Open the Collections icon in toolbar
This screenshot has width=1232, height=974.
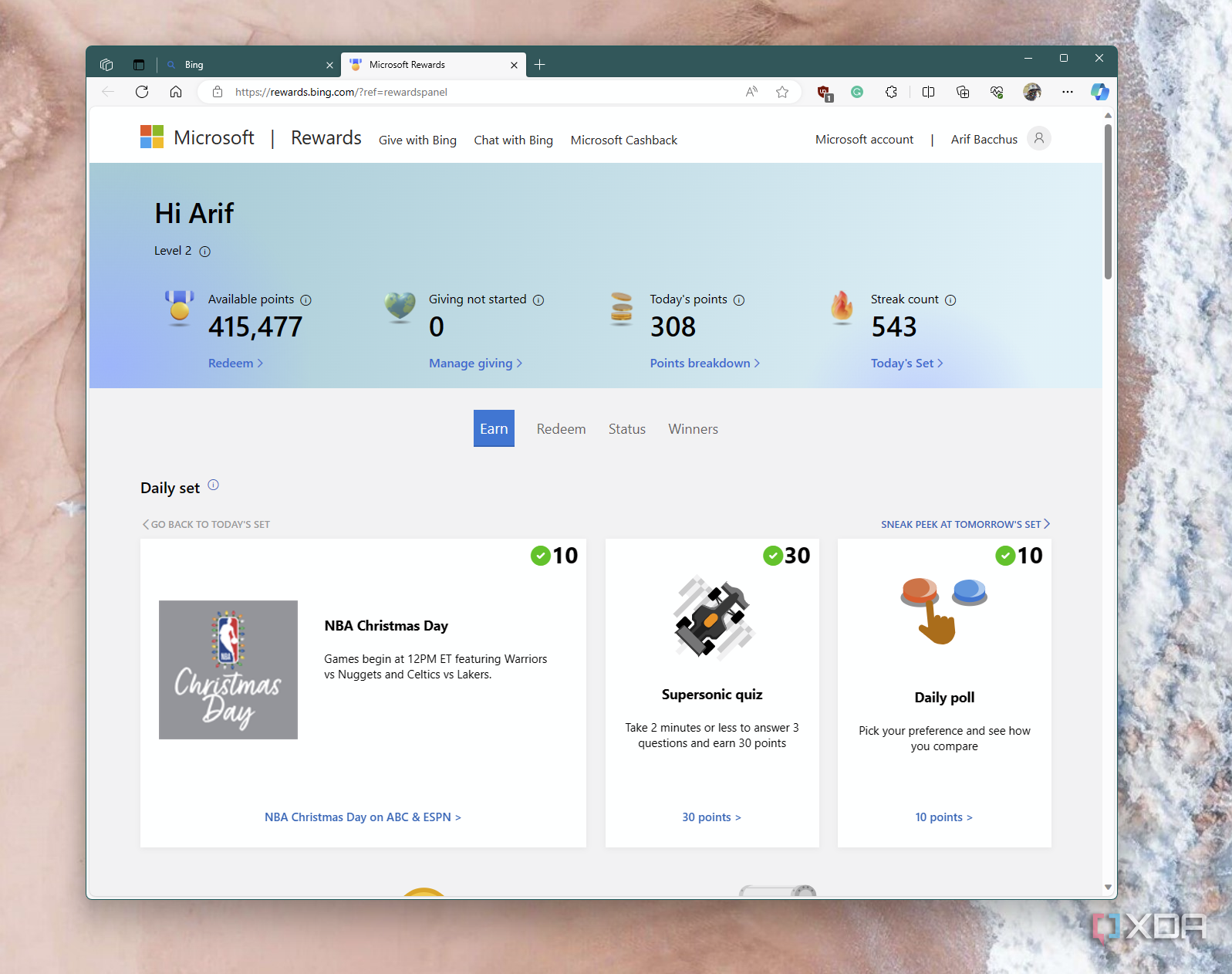point(963,92)
